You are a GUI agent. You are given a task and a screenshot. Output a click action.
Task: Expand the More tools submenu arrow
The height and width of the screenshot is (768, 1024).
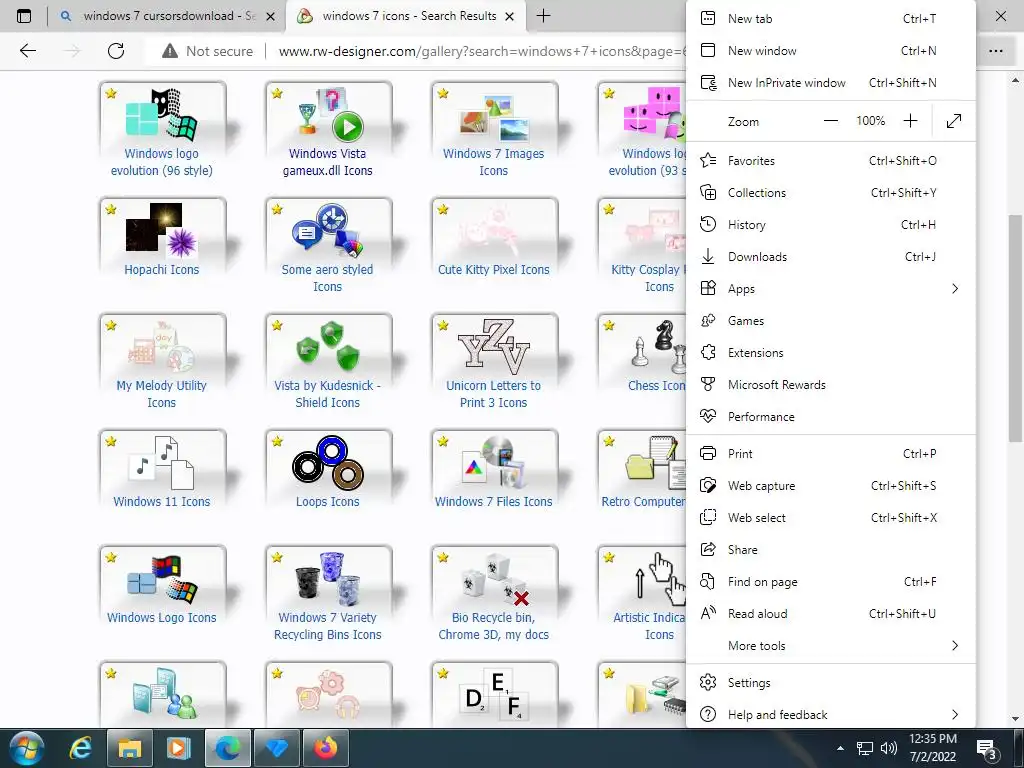[x=955, y=645]
